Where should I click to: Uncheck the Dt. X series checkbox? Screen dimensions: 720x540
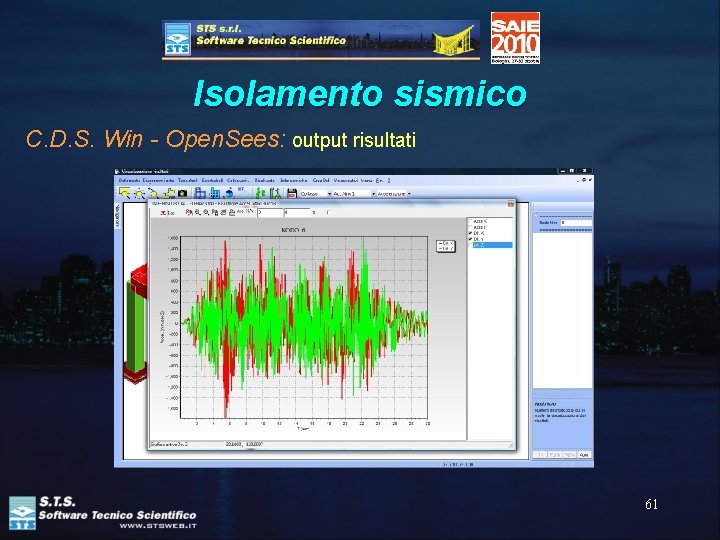point(470,233)
